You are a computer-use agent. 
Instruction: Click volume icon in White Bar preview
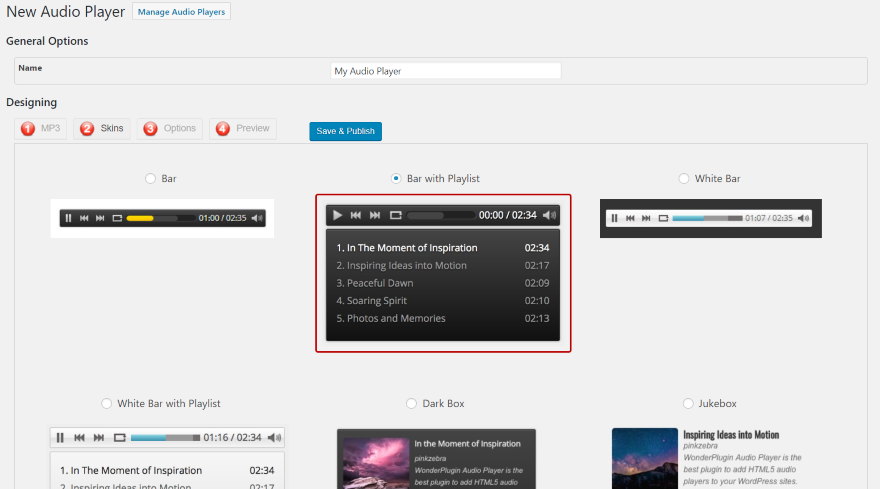coord(804,218)
